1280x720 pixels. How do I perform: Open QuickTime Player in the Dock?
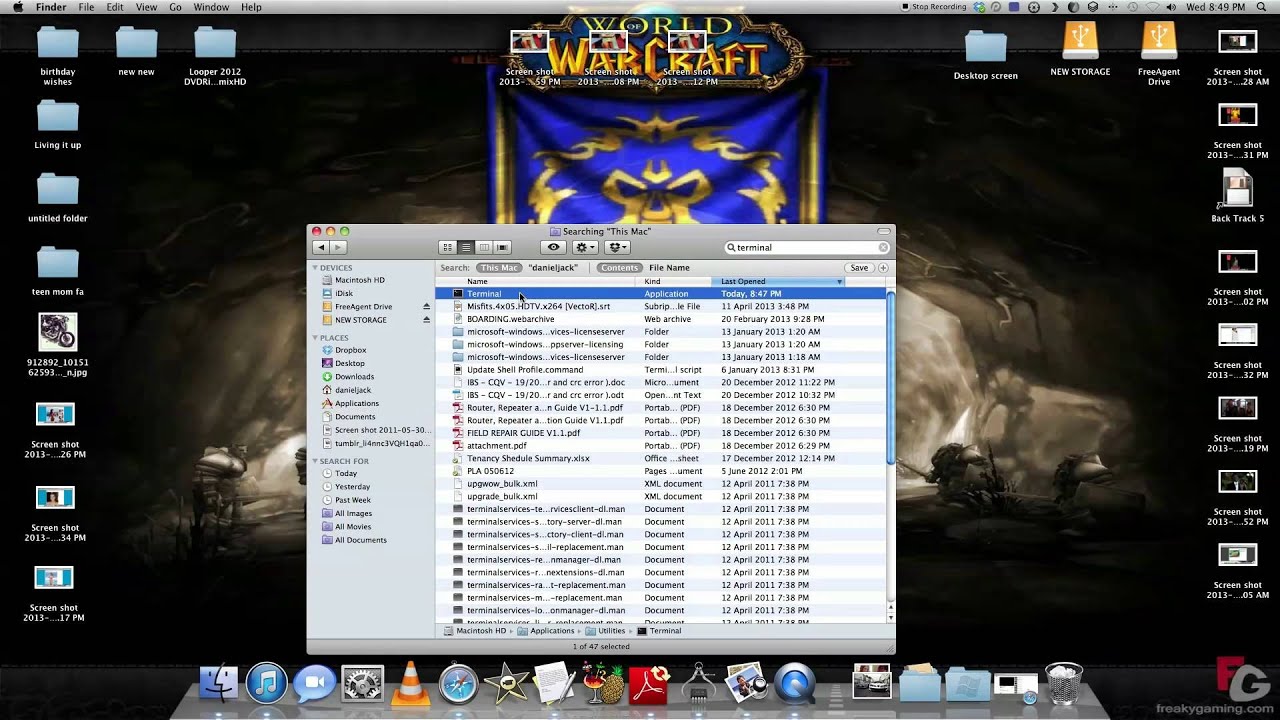tap(795, 684)
